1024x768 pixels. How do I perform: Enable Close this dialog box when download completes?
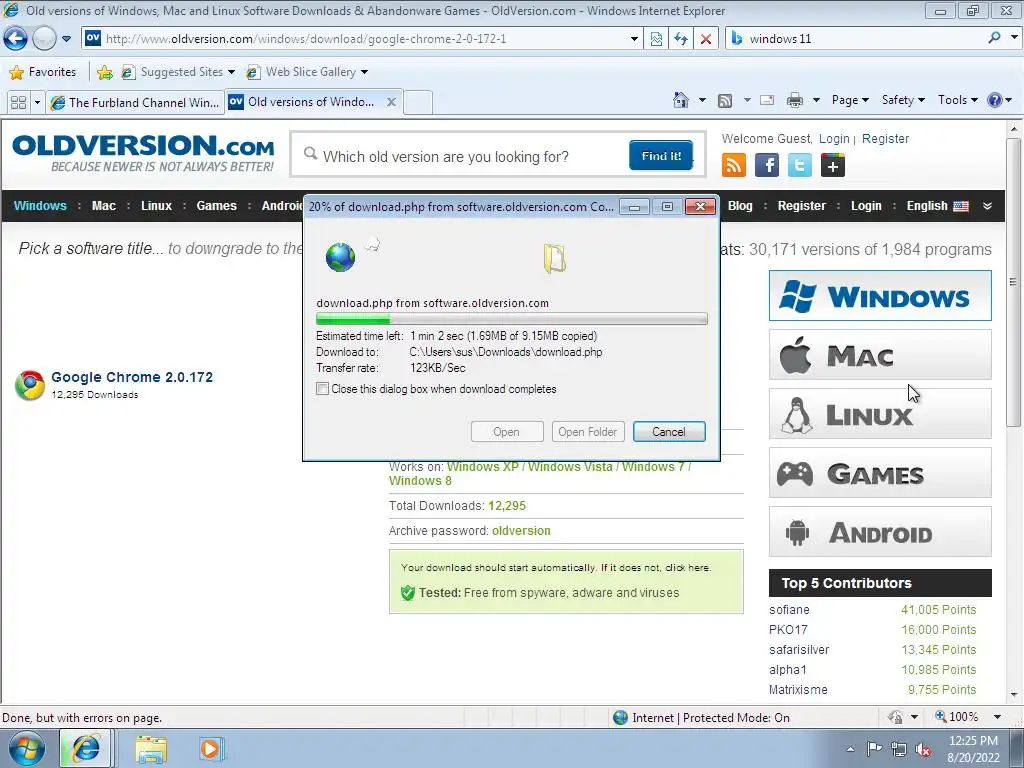coord(322,389)
